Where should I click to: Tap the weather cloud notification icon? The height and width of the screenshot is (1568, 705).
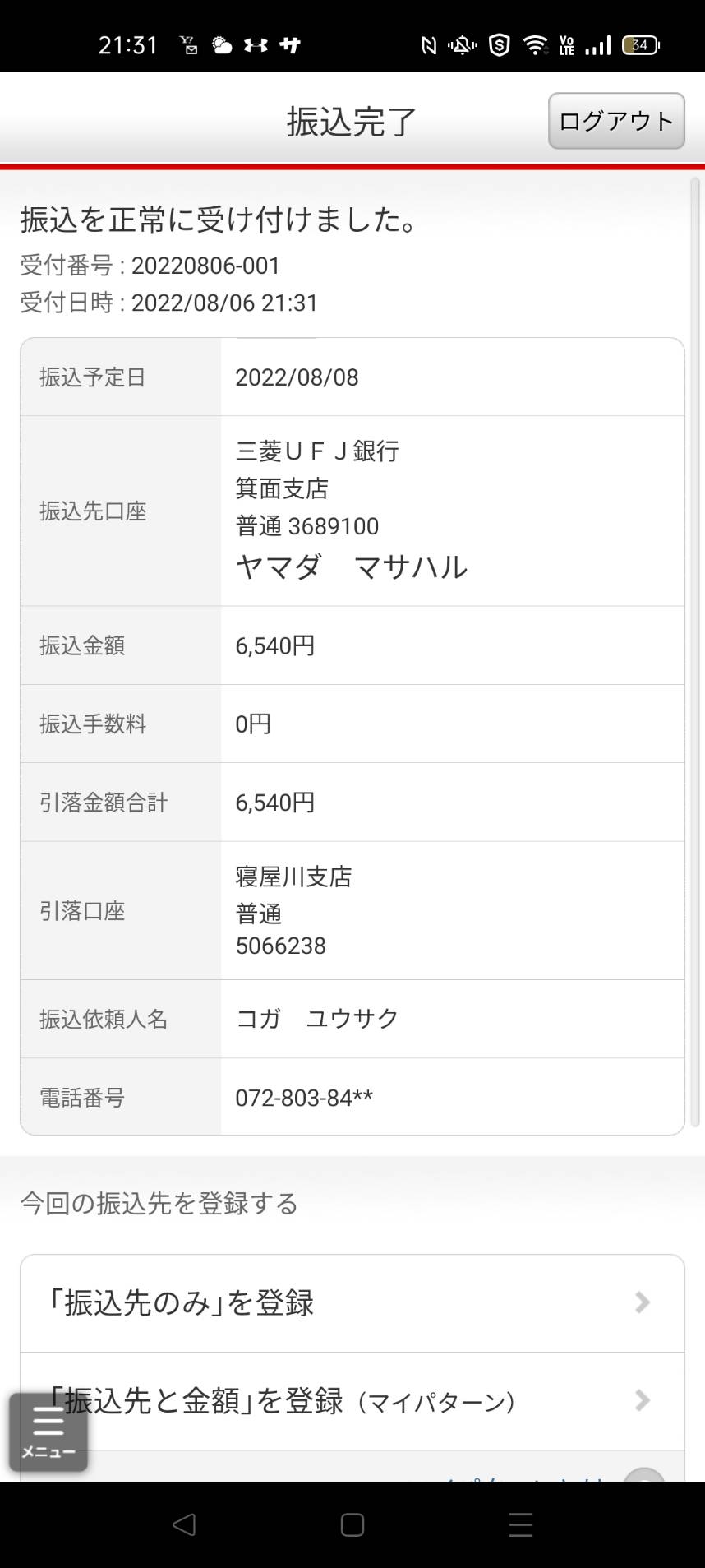click(x=222, y=45)
